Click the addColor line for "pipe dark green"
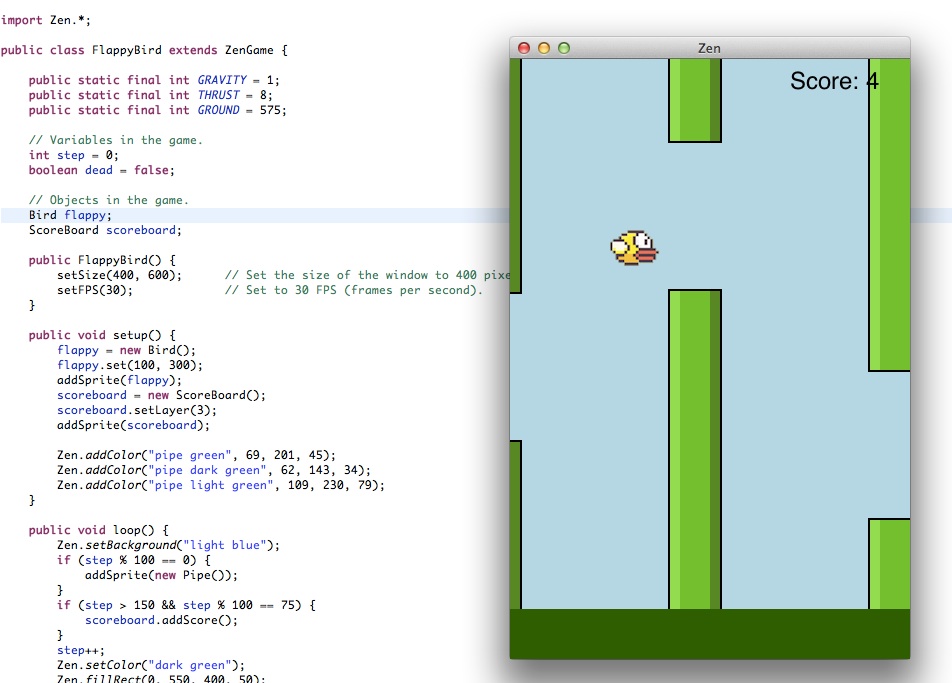This screenshot has width=952, height=683. [x=214, y=470]
